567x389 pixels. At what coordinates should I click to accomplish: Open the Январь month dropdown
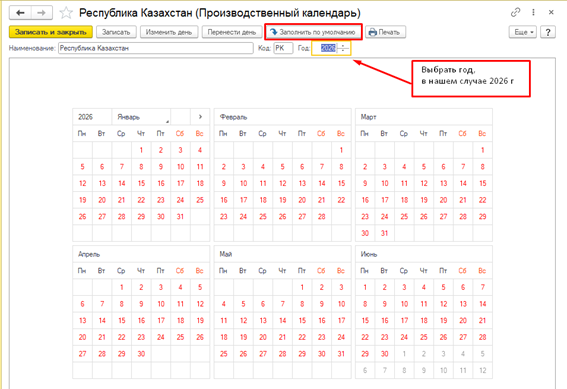pos(141,117)
